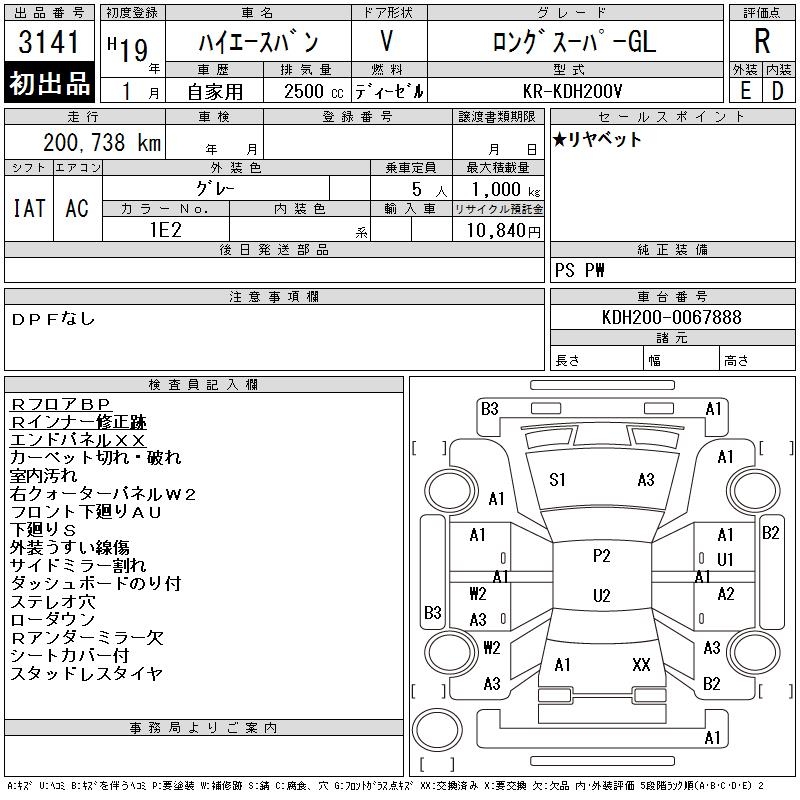Select the seating capacity 5 人

click(429, 189)
